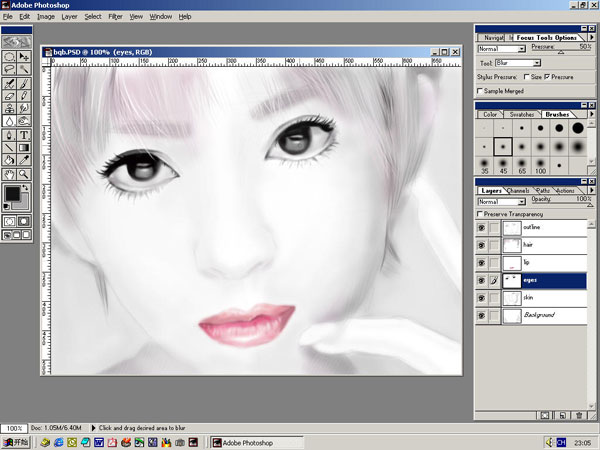Image resolution: width=600 pixels, height=450 pixels.
Task: Adjust the Pressure slider handle
Action: coord(561,52)
